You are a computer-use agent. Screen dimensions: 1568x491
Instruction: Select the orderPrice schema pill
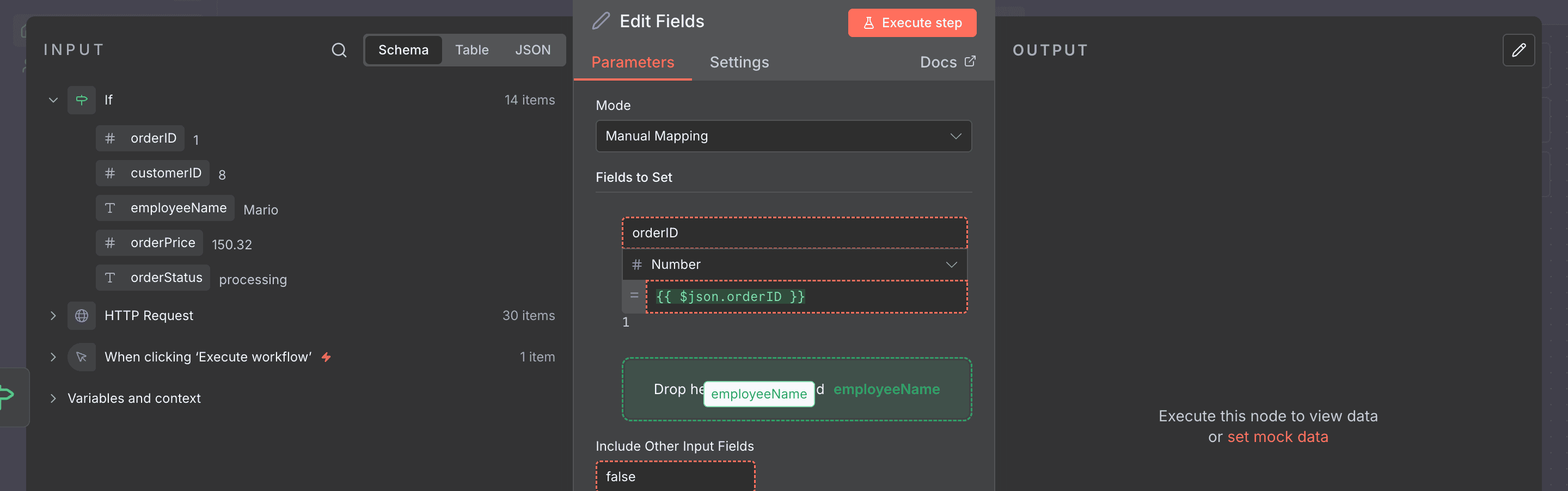[x=149, y=242]
